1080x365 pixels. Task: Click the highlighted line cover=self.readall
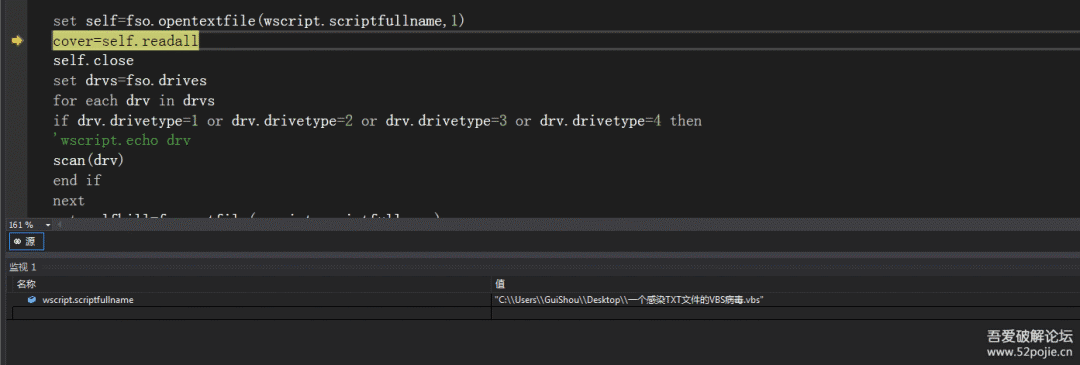click(x=126, y=41)
